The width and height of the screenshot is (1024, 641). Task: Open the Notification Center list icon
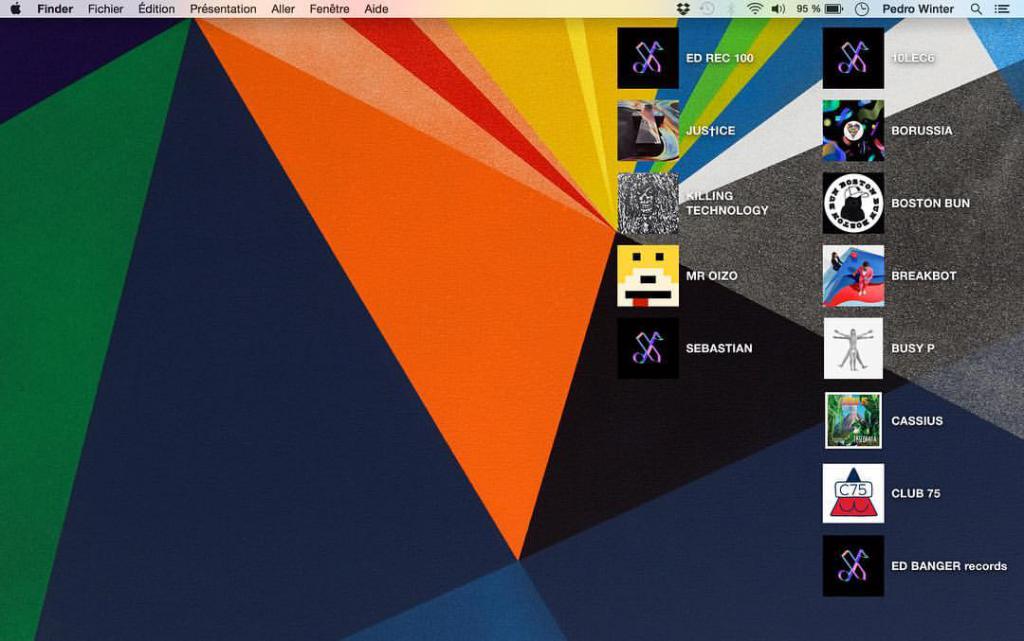(1002, 9)
